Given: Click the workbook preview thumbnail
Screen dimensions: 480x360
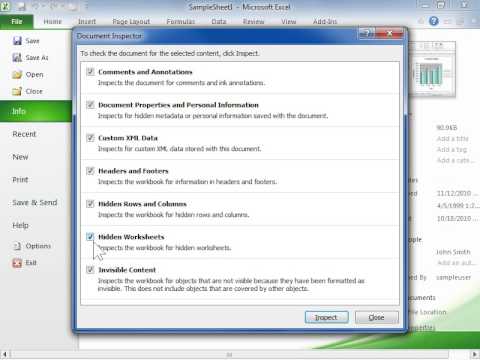Looking at the screenshot, I should (x=432, y=69).
